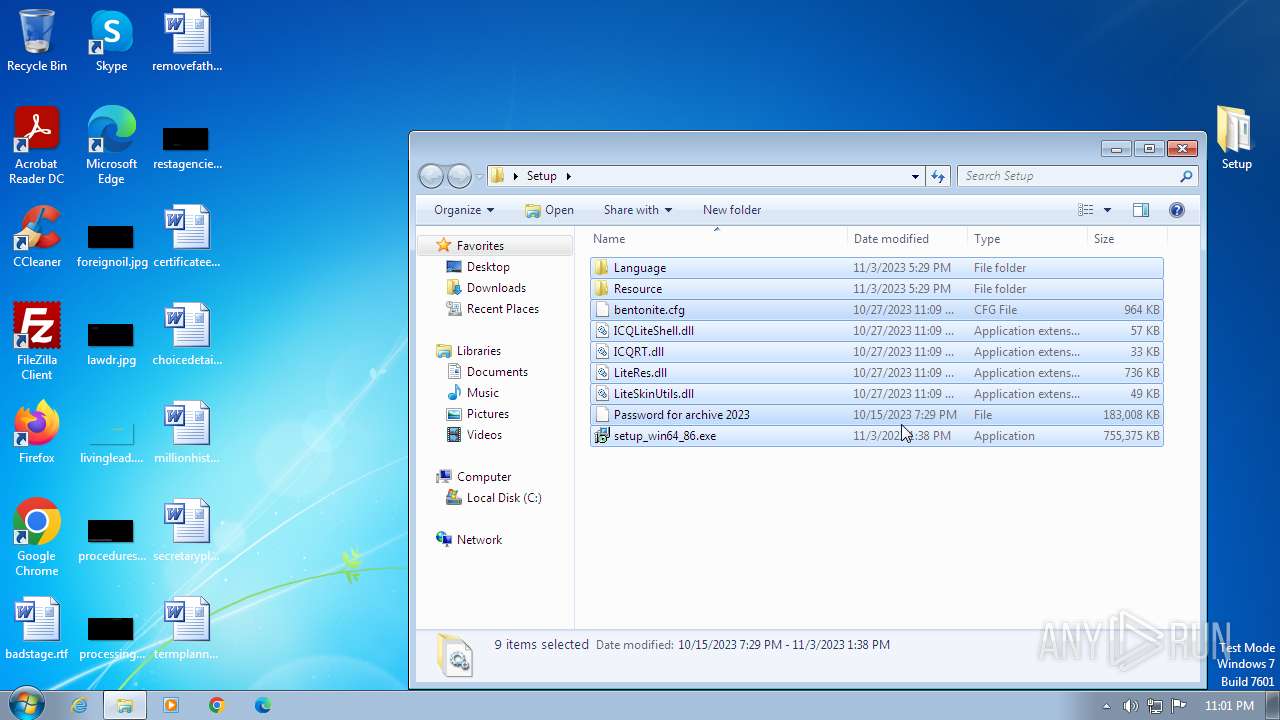Select LiteRes.dll file

pyautogui.click(x=877, y=373)
